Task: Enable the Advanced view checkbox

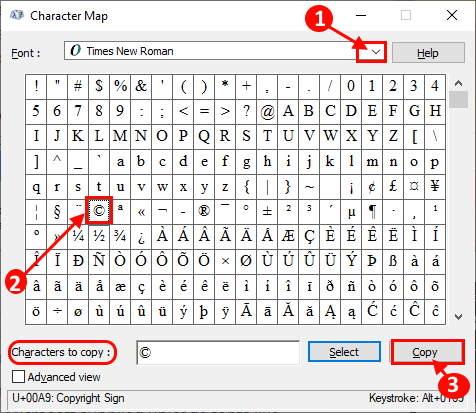Action: pos(18,377)
